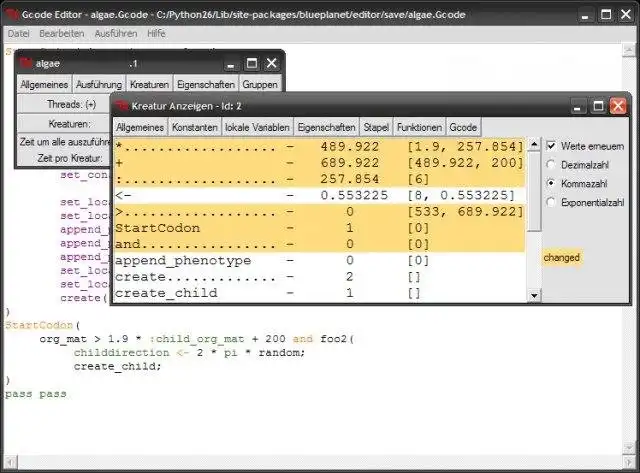Open Eigenschaften tab in algae window
The width and height of the screenshot is (640, 473).
(206, 84)
